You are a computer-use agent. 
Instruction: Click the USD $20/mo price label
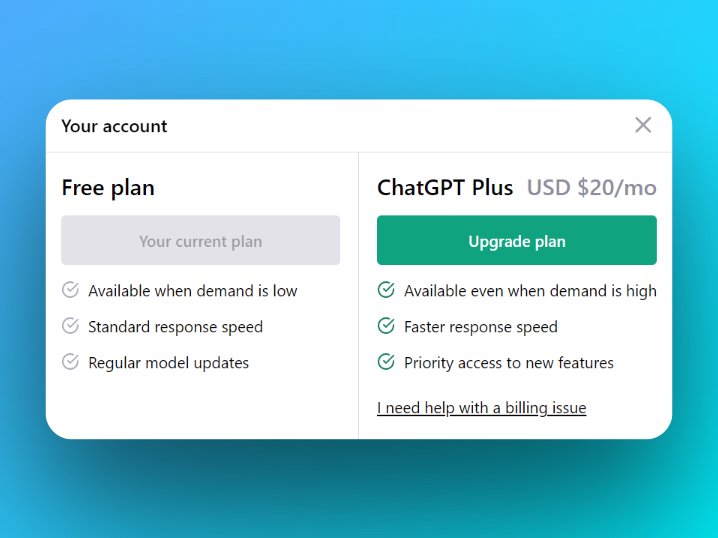tap(592, 188)
